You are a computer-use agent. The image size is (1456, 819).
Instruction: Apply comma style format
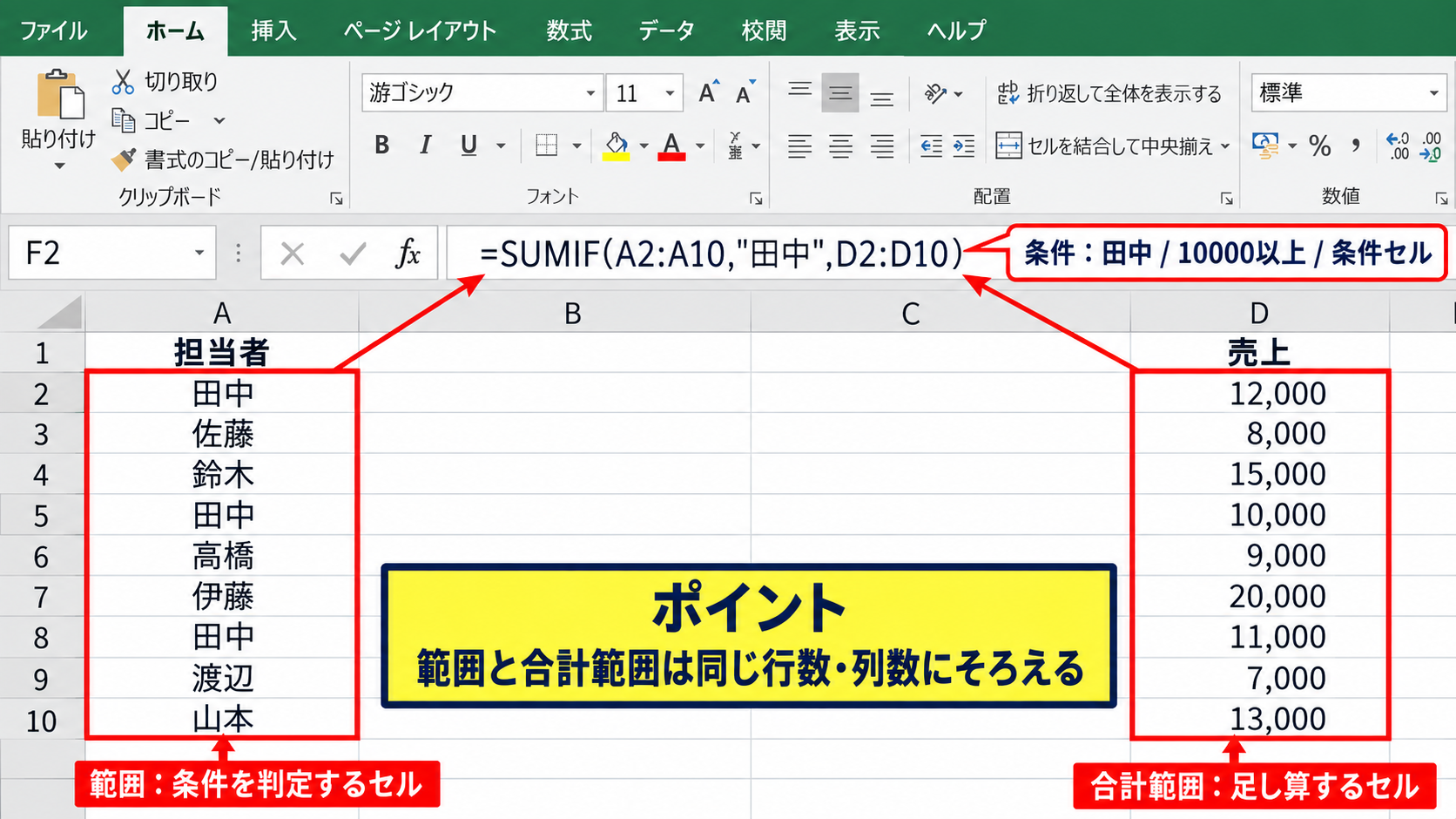pyautogui.click(x=1356, y=146)
